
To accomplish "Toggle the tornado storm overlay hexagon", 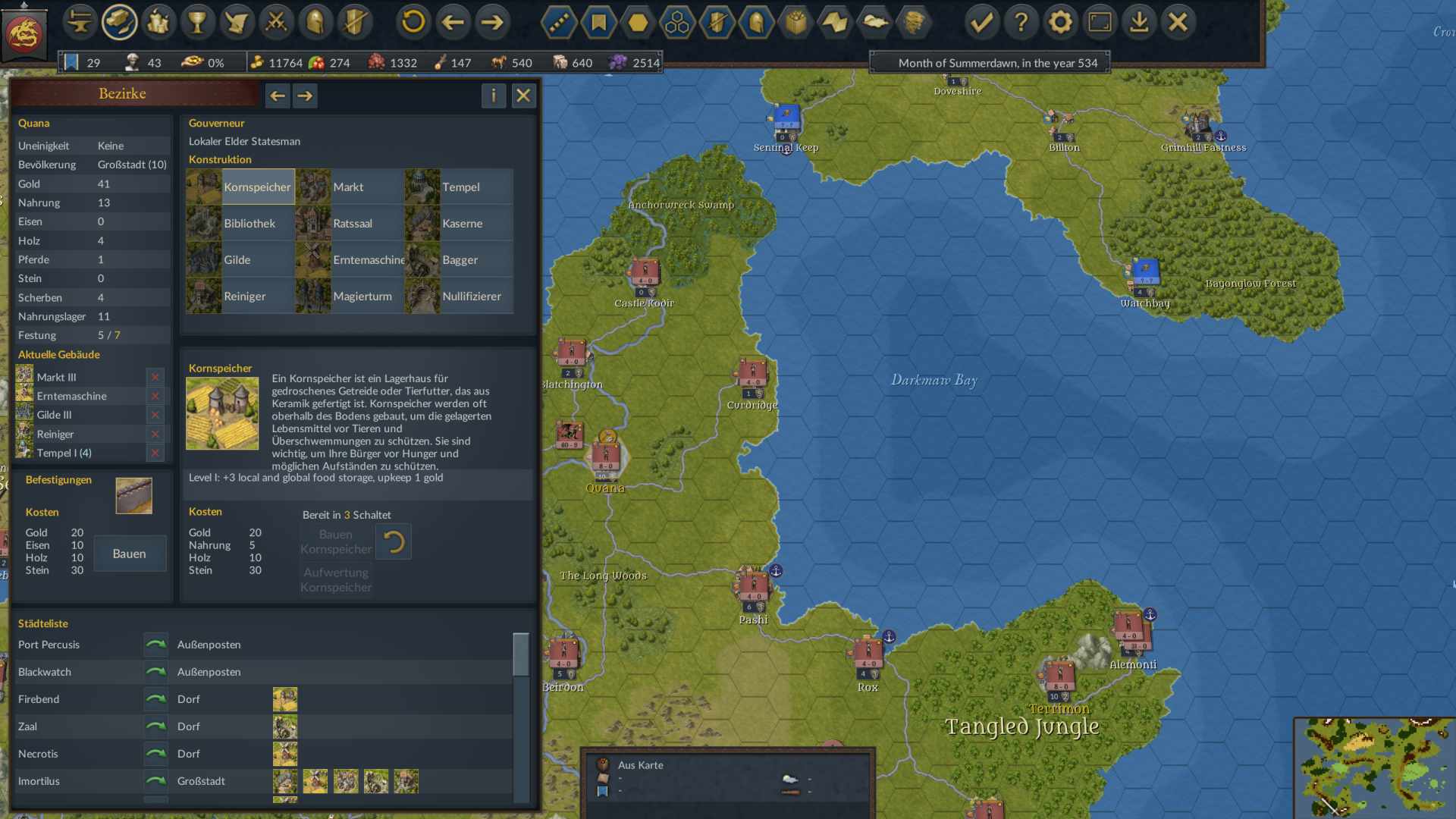I will coord(914,22).
